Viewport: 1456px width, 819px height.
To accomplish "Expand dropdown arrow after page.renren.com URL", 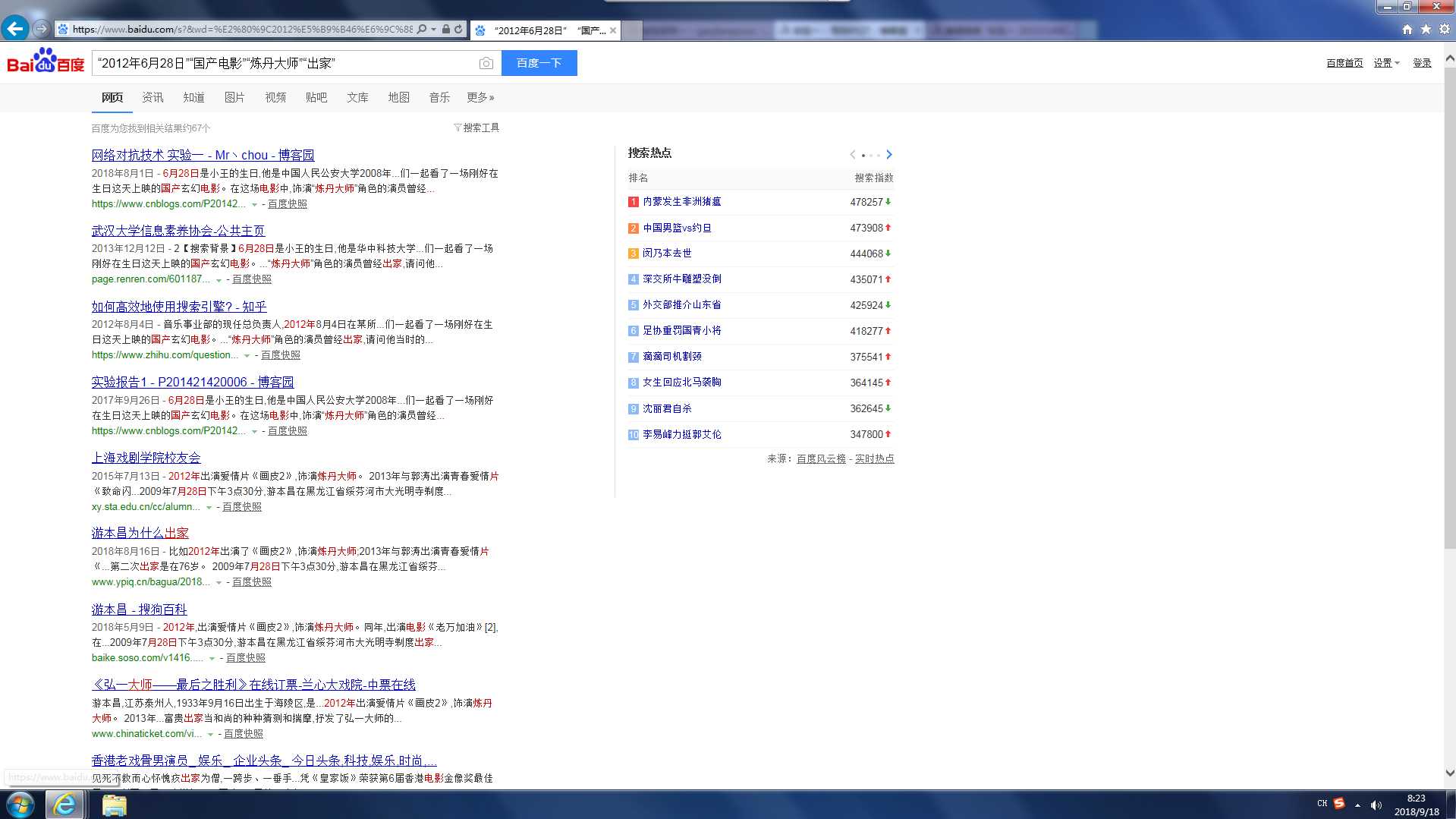I will coord(219,280).
